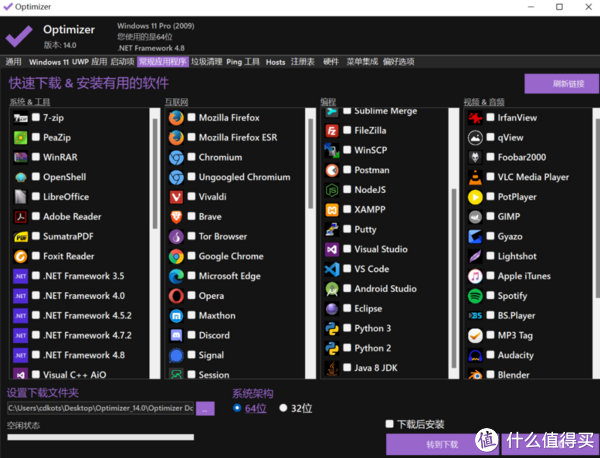
Task: Check the LibreOffice checkbox
Action: pyautogui.click(x=36, y=196)
